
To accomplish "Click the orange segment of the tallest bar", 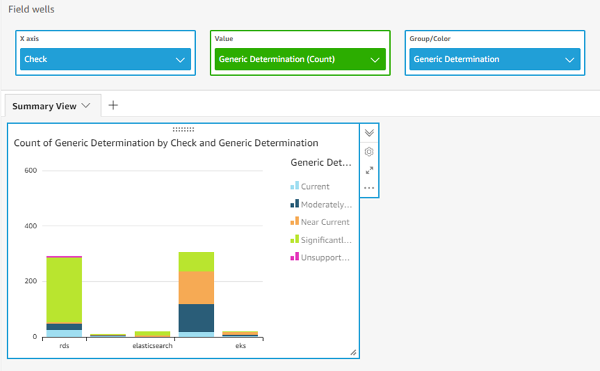I will pos(196,288).
